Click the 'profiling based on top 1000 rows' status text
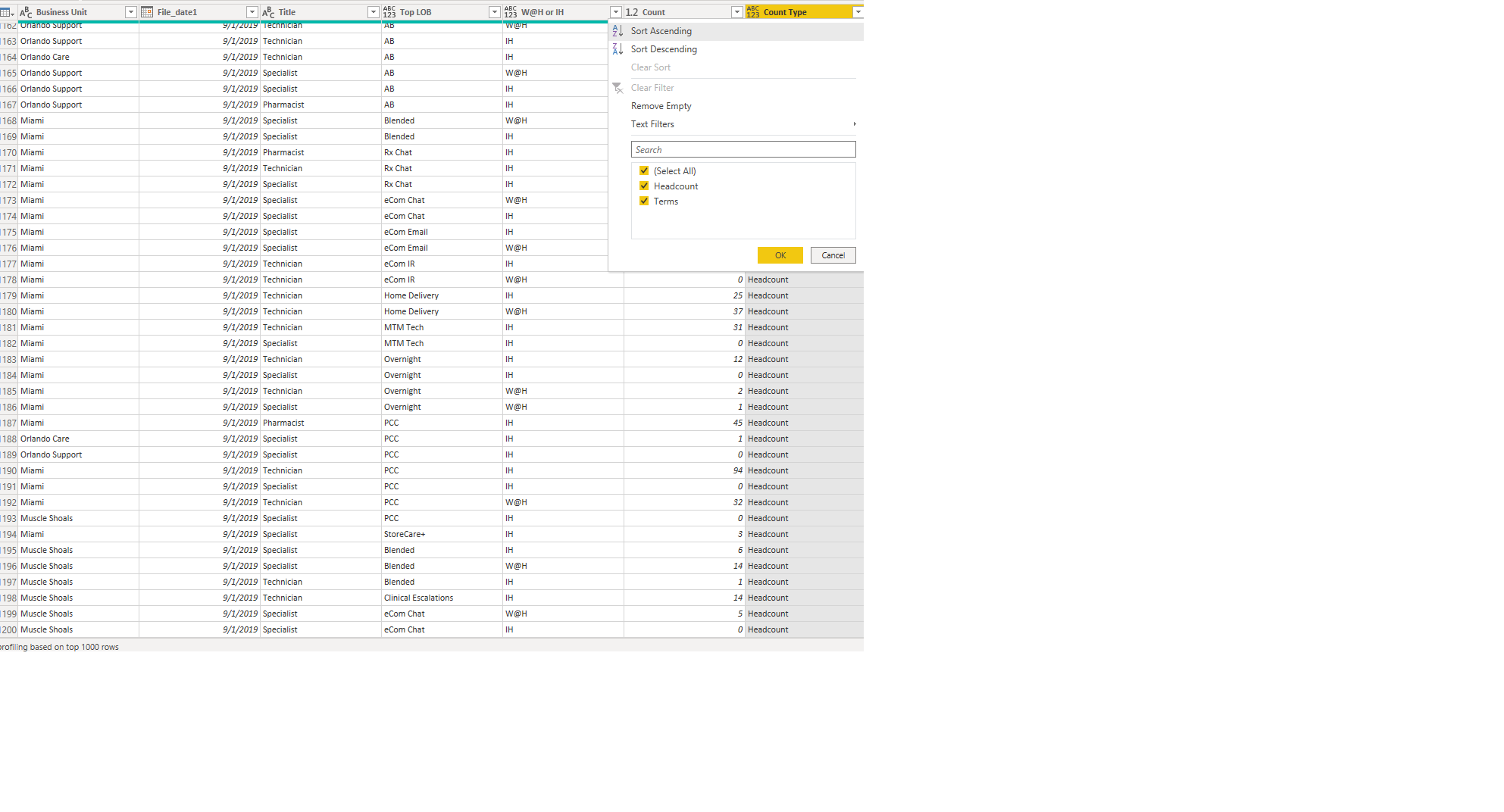 point(60,647)
